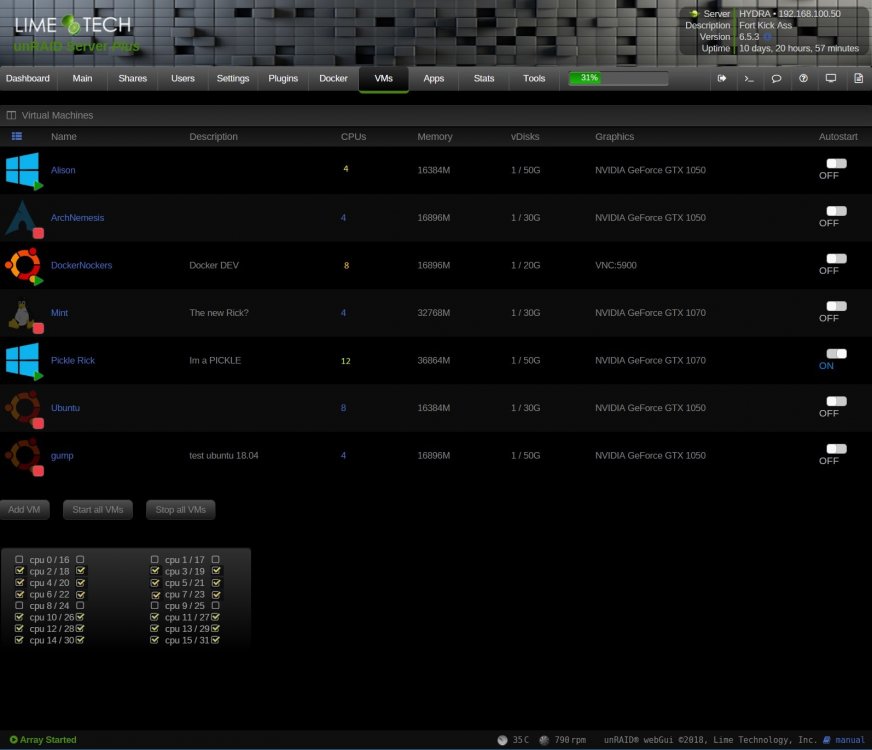Open the Settings tab

232,78
